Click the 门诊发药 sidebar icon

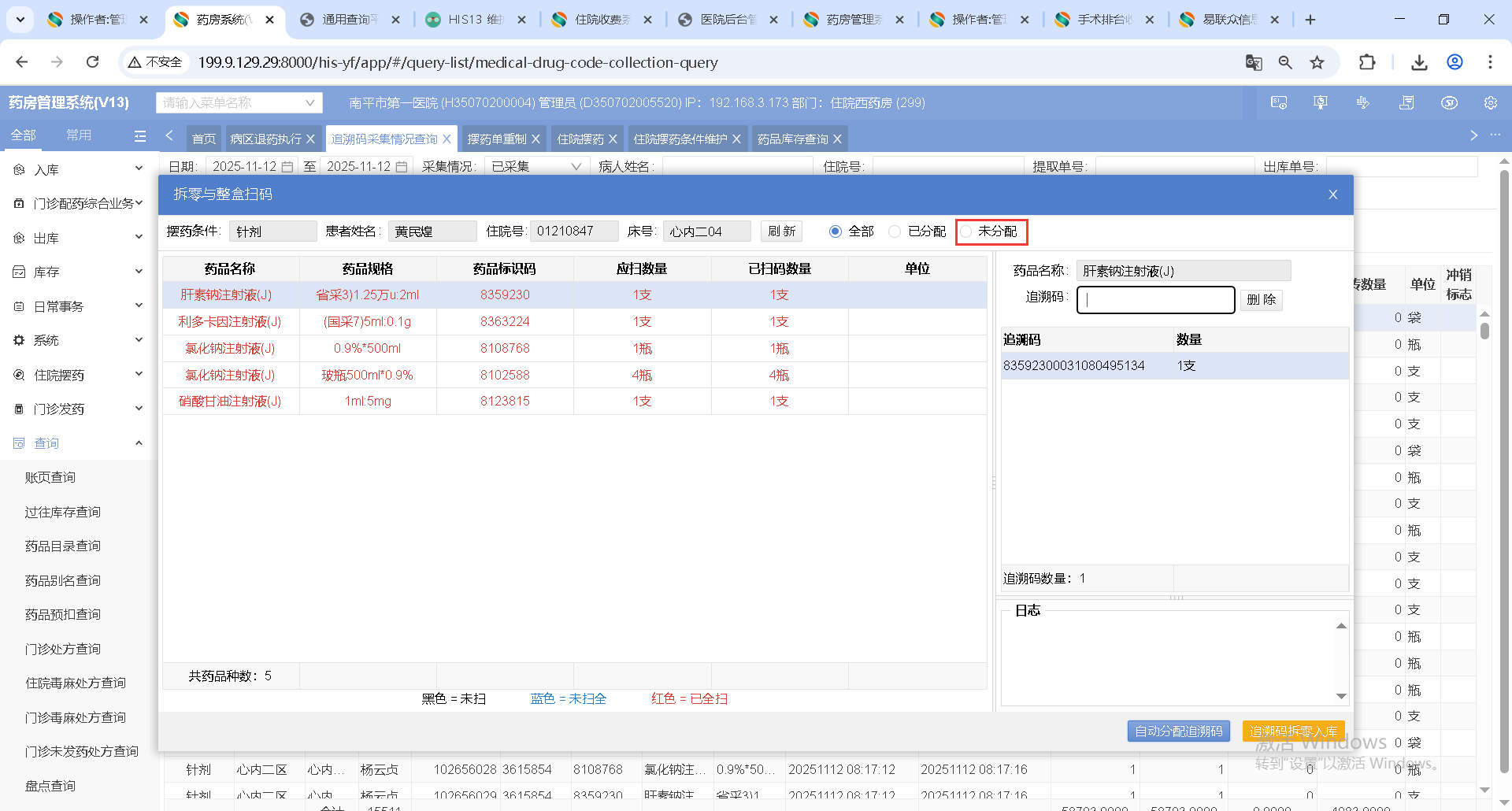click(x=19, y=409)
